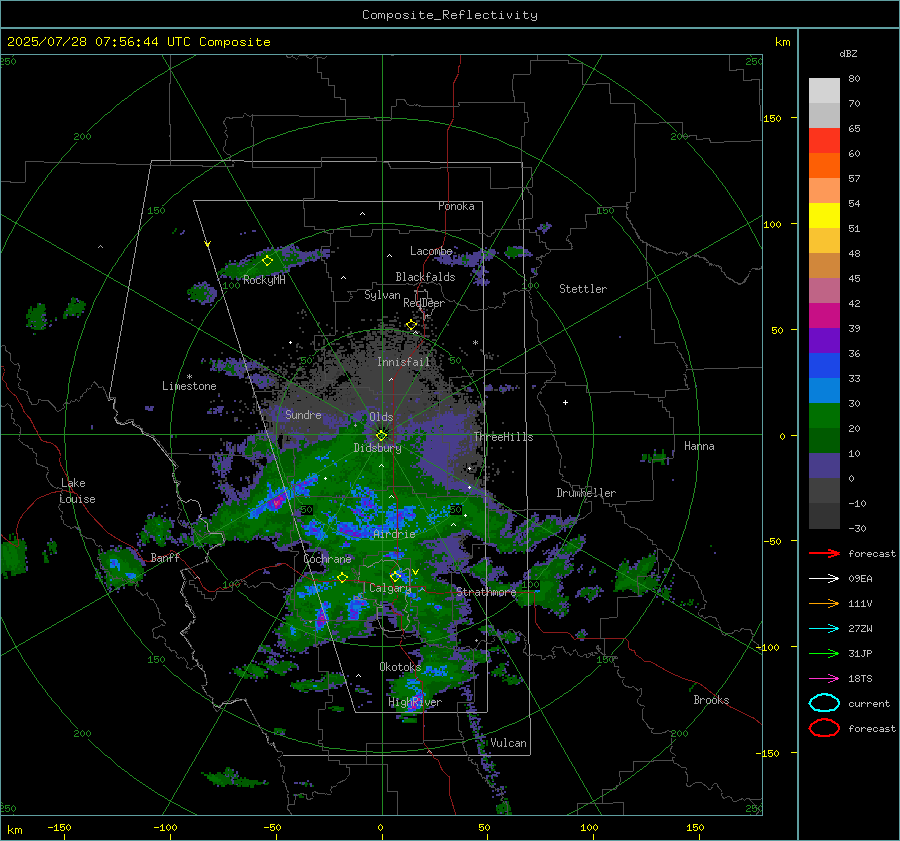Click the yellow diamond marker at RockyMH

pos(267,261)
